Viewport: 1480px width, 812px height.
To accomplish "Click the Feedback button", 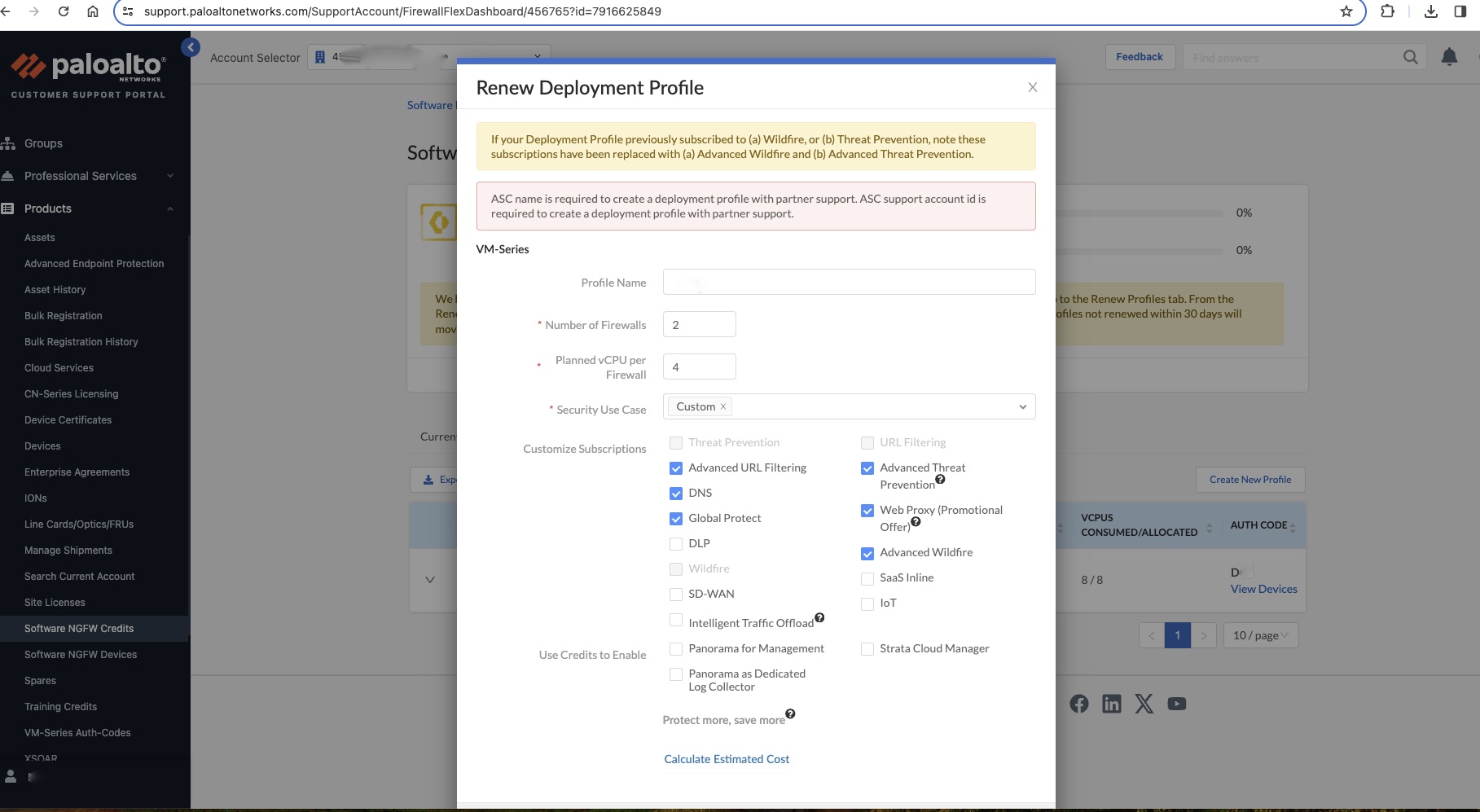I will pyautogui.click(x=1139, y=57).
